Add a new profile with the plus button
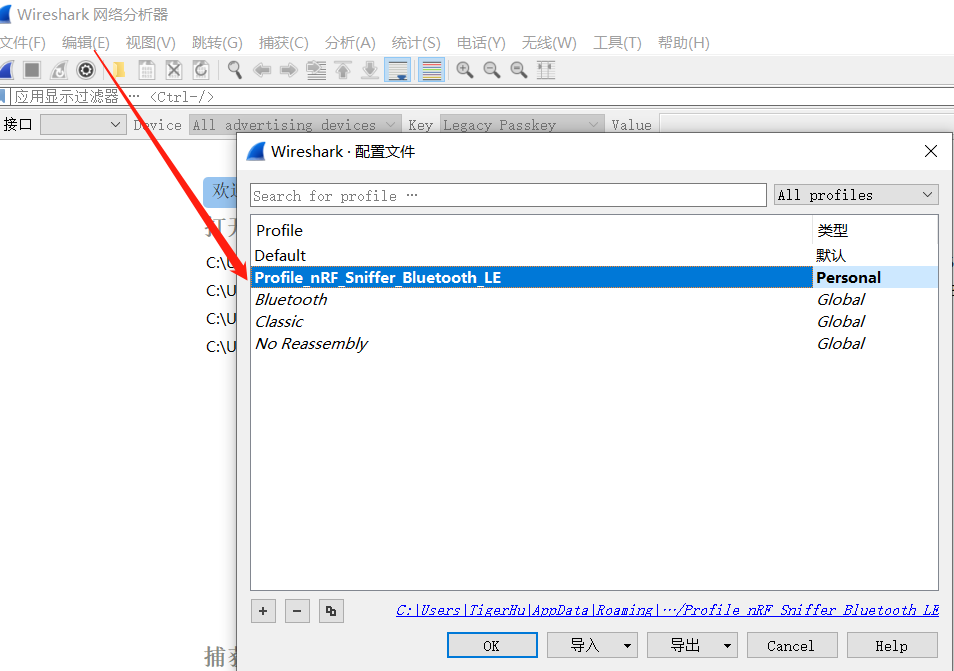The image size is (954, 671). [263, 611]
